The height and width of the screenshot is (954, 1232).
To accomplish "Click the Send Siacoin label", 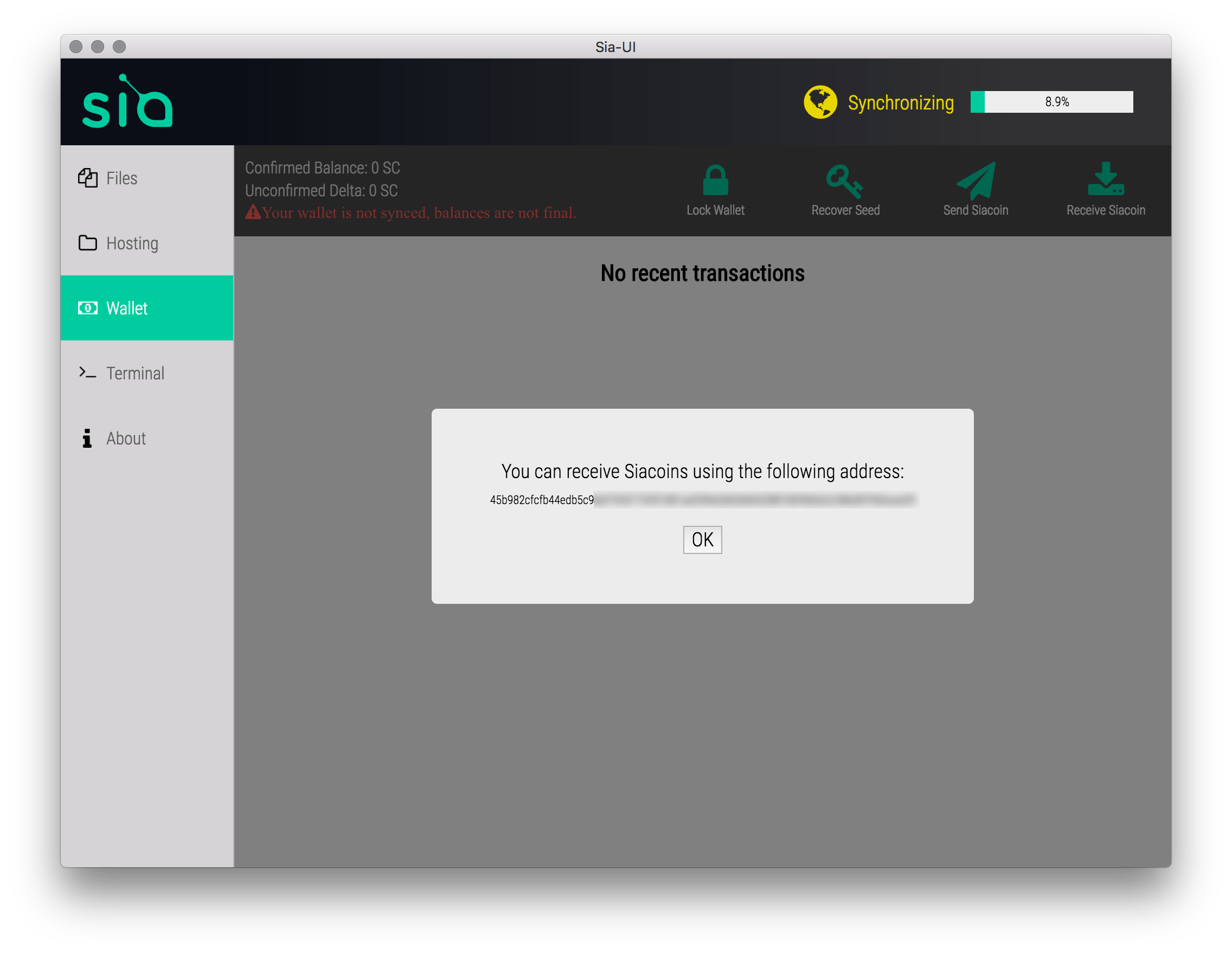I will 976,210.
